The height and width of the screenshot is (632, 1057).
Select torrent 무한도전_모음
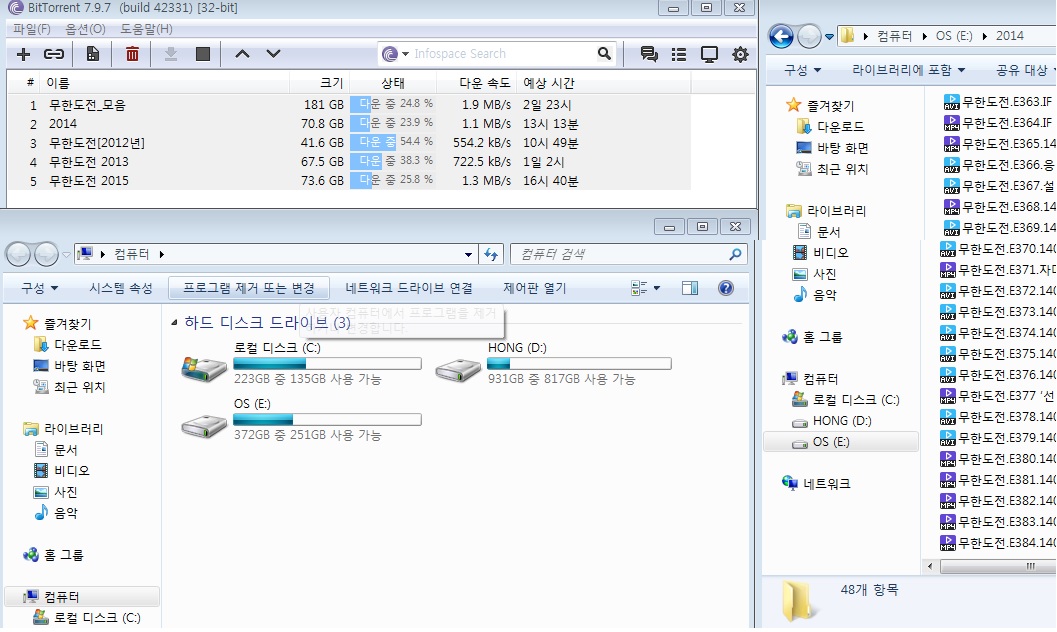(x=88, y=104)
